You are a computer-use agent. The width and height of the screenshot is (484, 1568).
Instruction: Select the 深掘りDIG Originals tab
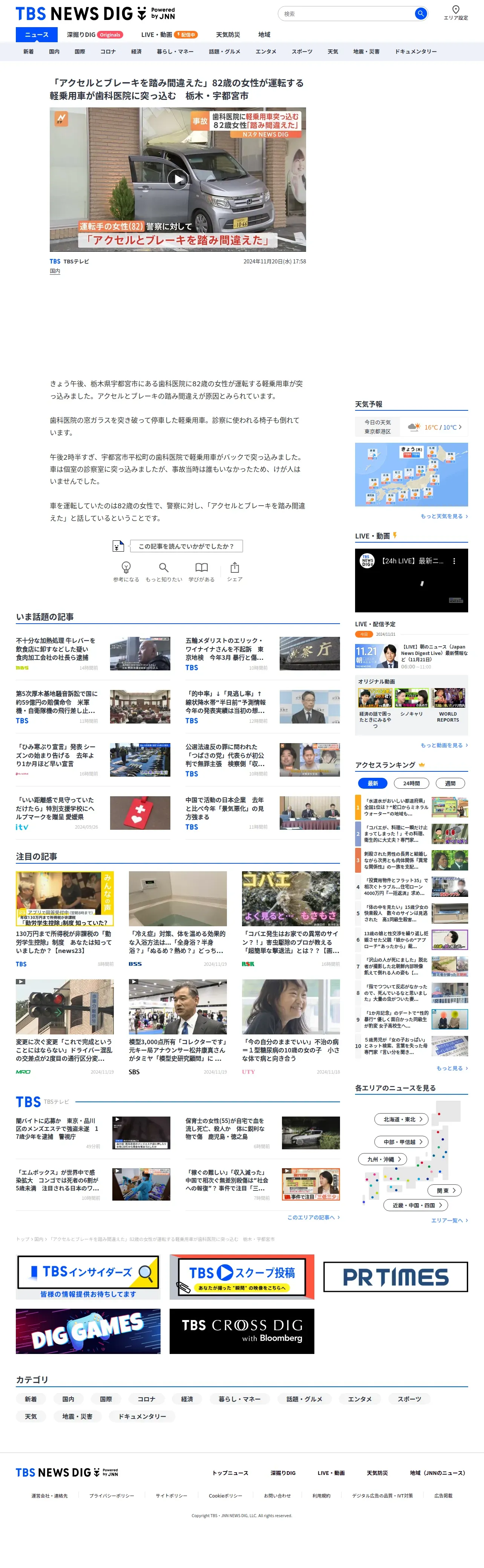(94, 35)
